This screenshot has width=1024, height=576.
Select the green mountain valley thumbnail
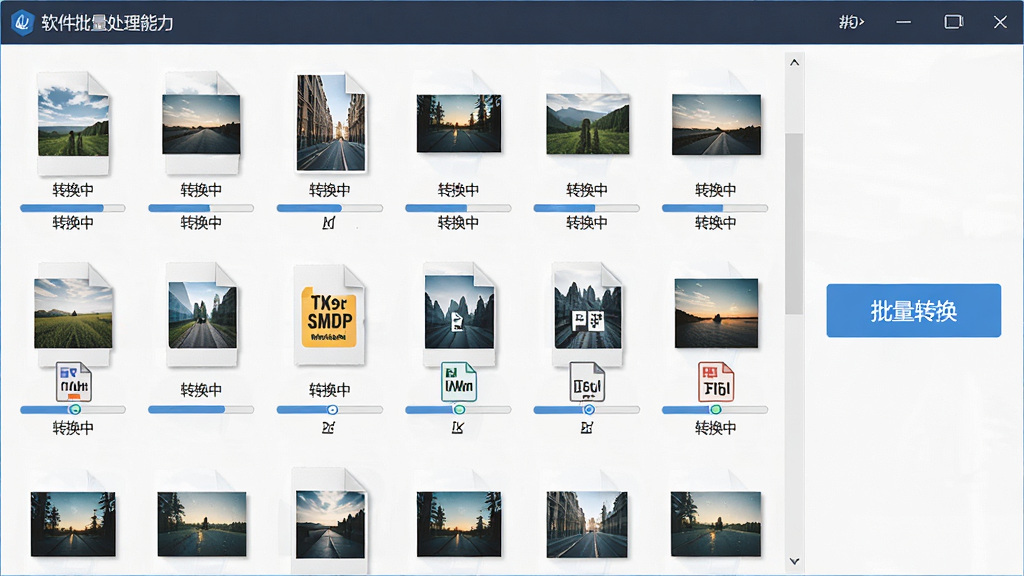[588, 123]
